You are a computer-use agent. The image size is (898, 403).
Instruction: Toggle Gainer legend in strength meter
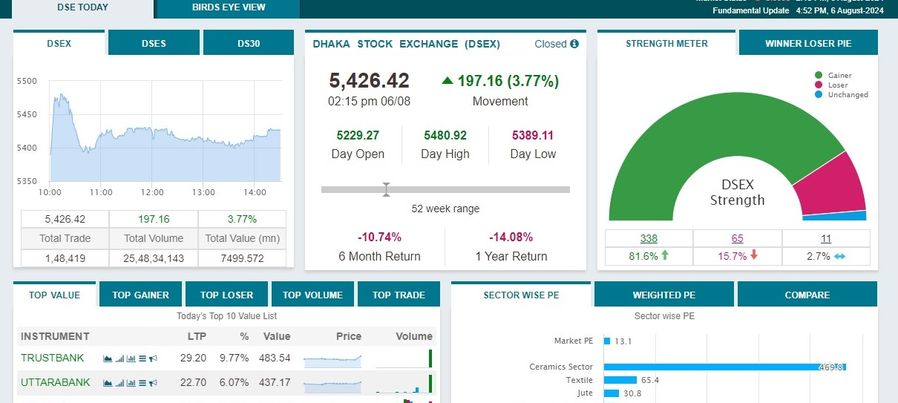[833, 75]
